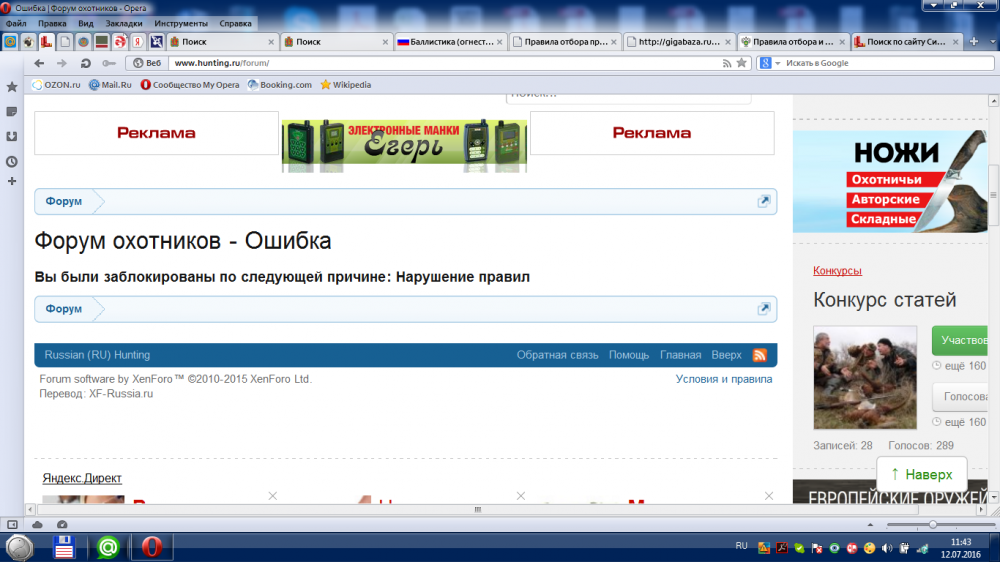The width and height of the screenshot is (1000, 562).
Task: Click the jump icon on the top breadcrumb bar
Action: tap(764, 201)
